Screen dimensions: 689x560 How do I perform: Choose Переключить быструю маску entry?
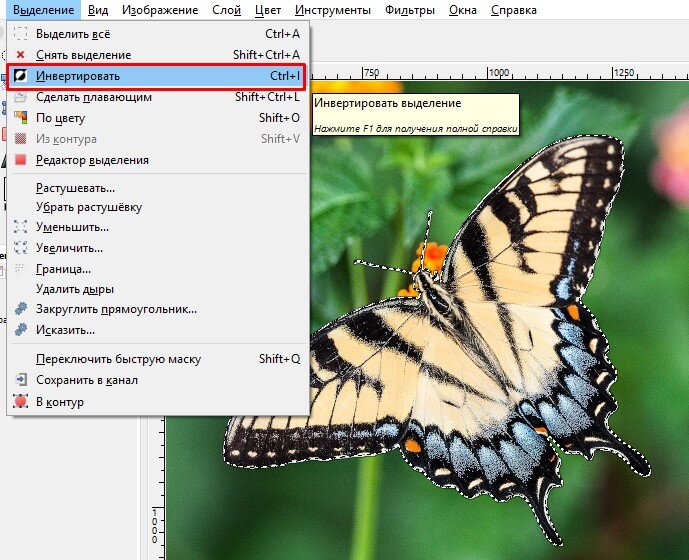click(157, 359)
